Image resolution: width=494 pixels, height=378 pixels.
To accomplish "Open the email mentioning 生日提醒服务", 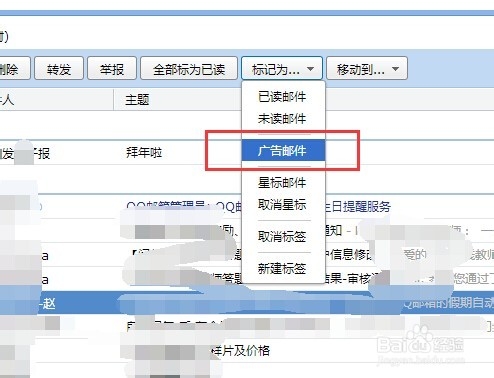I will [x=247, y=207].
